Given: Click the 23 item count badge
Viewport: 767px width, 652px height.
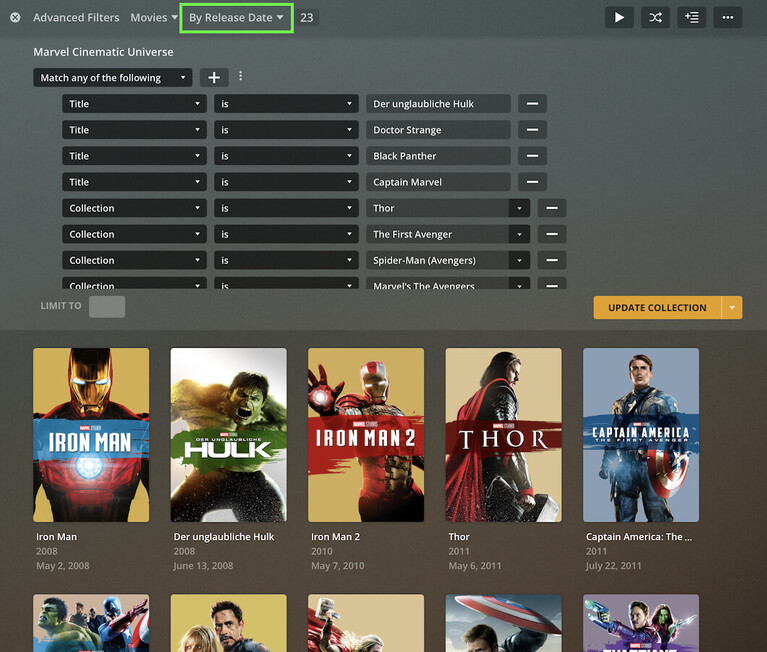Looking at the screenshot, I should tap(307, 18).
